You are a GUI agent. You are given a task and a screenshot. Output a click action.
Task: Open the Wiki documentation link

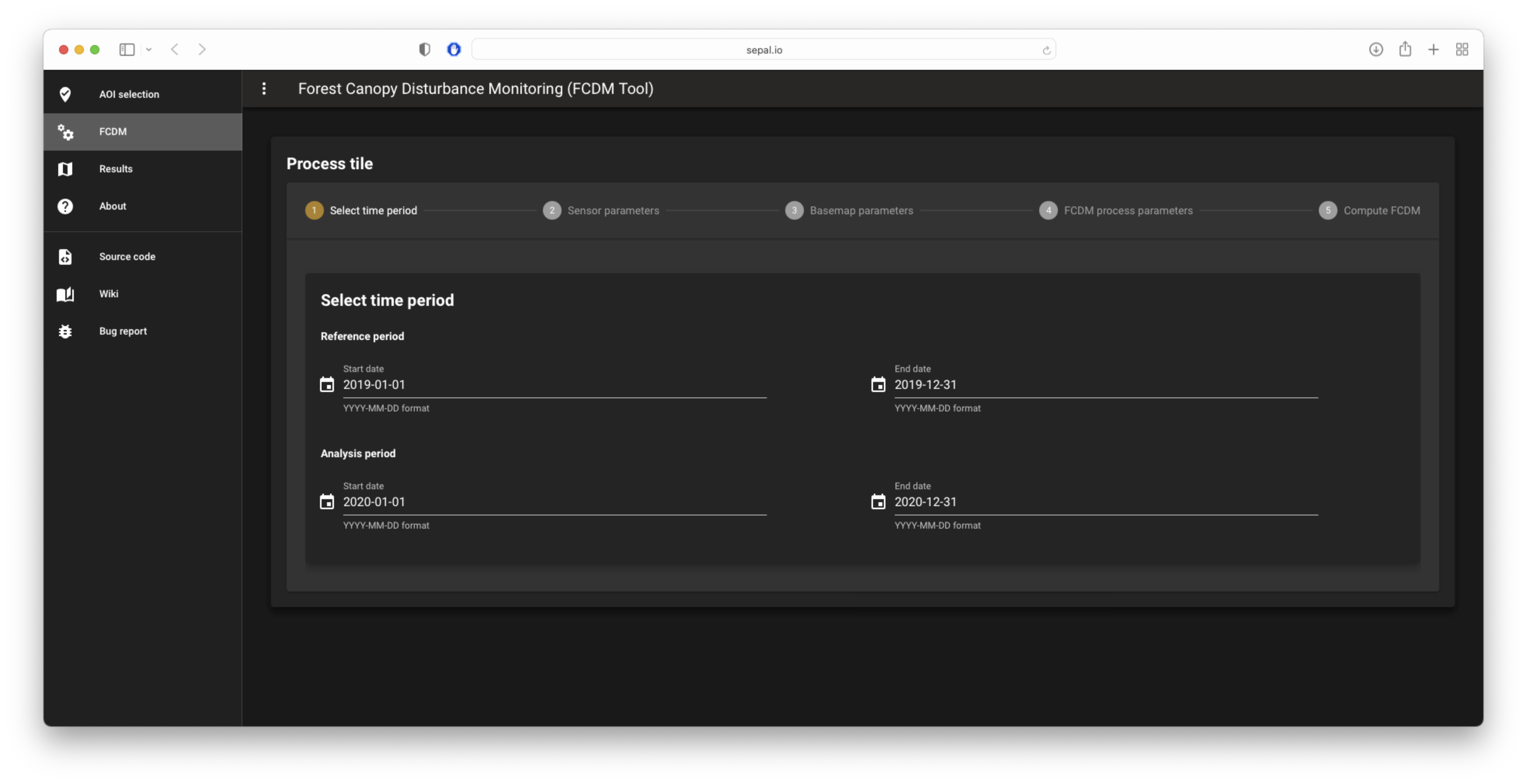tap(108, 294)
